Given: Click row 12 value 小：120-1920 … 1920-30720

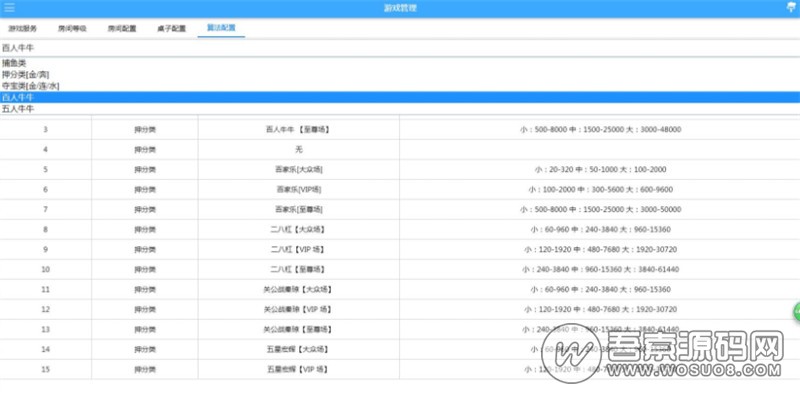Looking at the screenshot, I should [601, 309].
